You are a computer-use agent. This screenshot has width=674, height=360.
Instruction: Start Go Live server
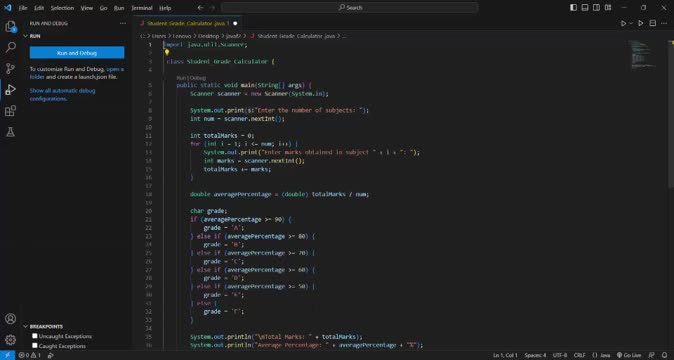click(x=629, y=355)
